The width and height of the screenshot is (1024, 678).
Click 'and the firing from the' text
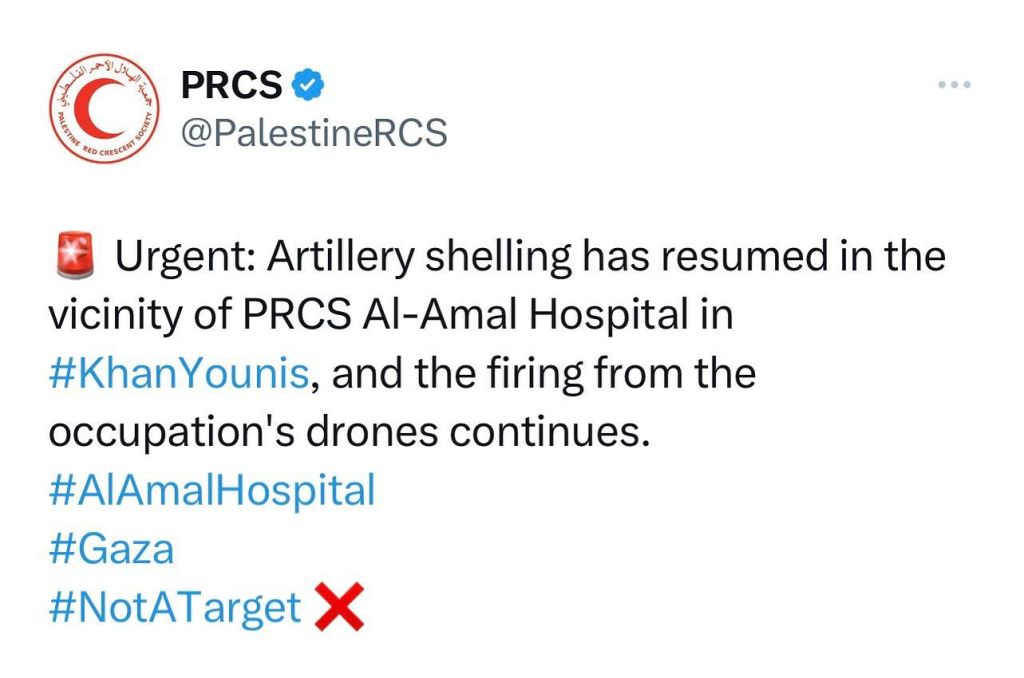point(544,373)
